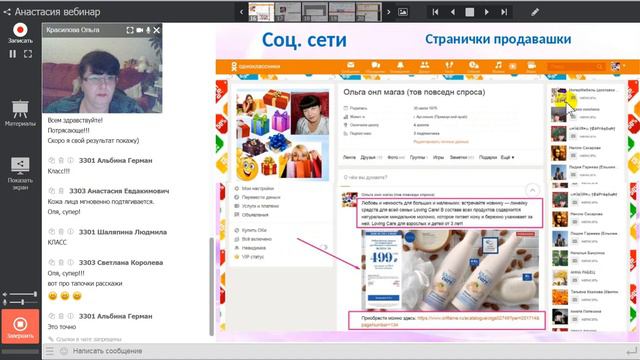The height and width of the screenshot is (360, 640).
Task: Click the share icon beside webinar title
Action: tap(7, 12)
